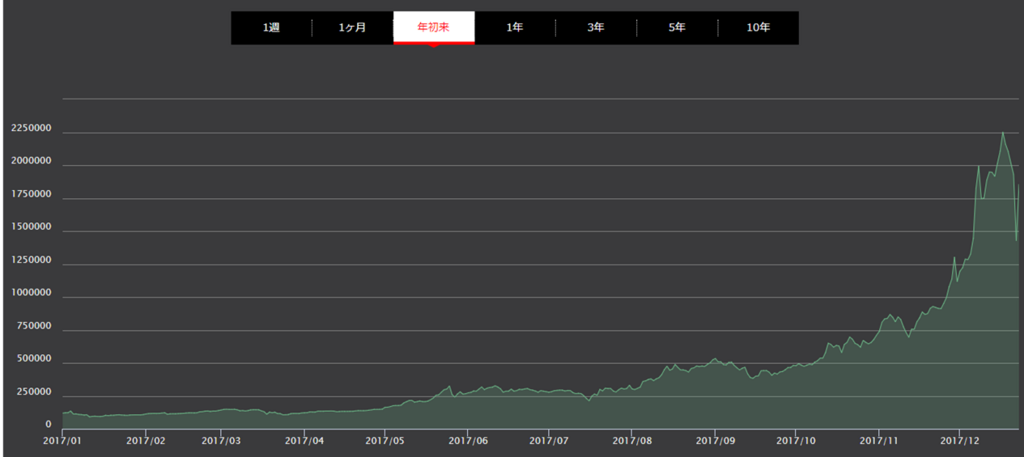Click the 2017/01 date label

point(63,442)
